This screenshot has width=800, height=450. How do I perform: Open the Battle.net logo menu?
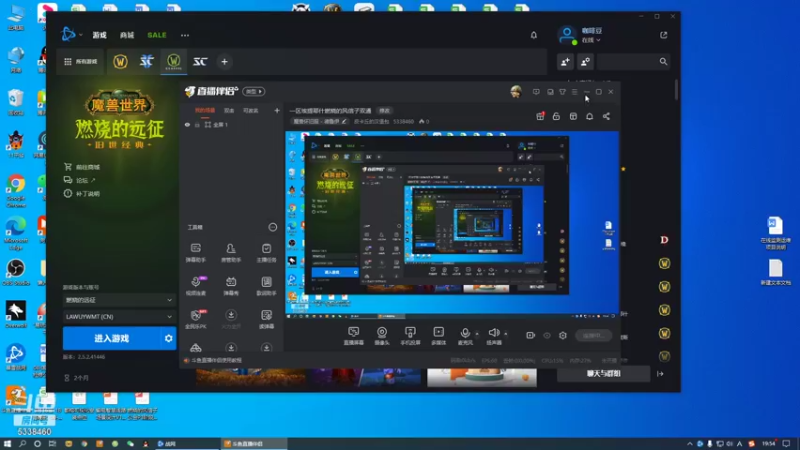click(68, 35)
